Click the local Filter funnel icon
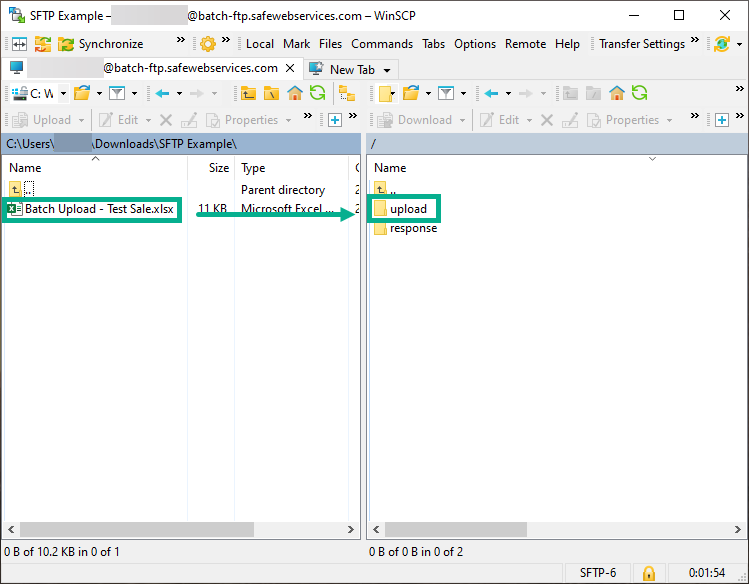Screen dimensions: 749x584 click(117, 93)
